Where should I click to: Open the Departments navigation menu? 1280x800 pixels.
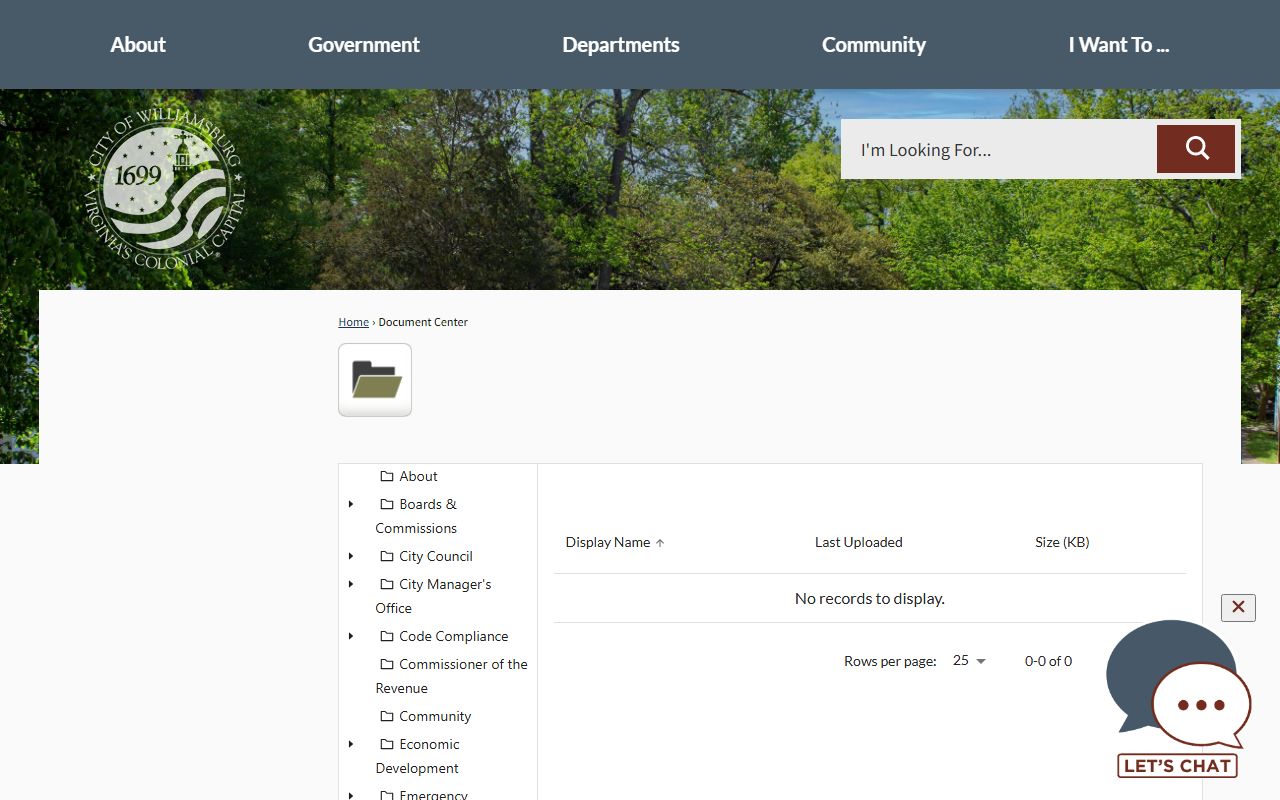click(620, 45)
